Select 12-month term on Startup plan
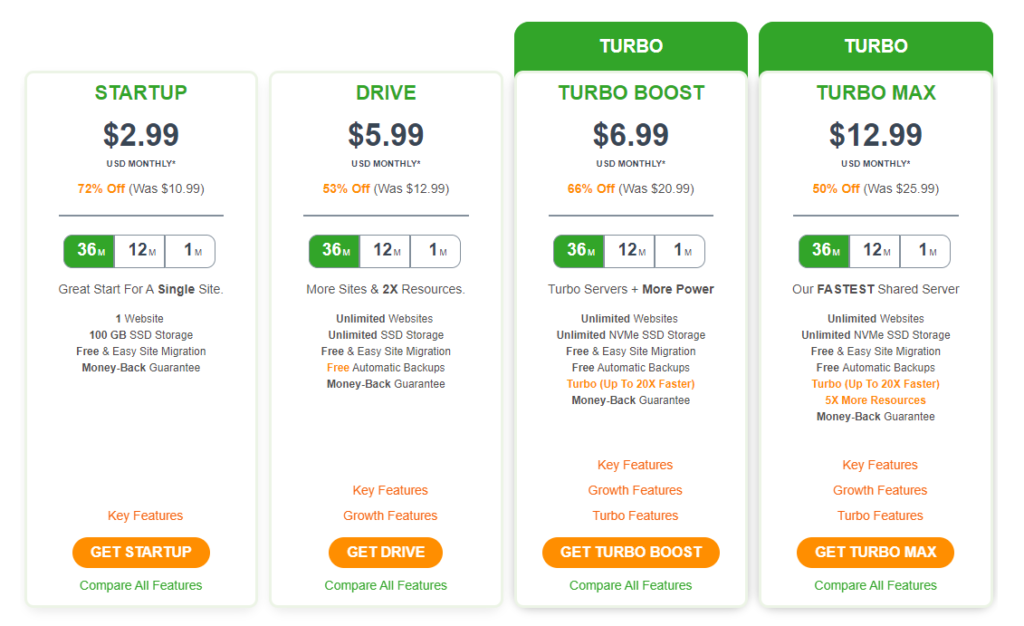 click(x=140, y=251)
